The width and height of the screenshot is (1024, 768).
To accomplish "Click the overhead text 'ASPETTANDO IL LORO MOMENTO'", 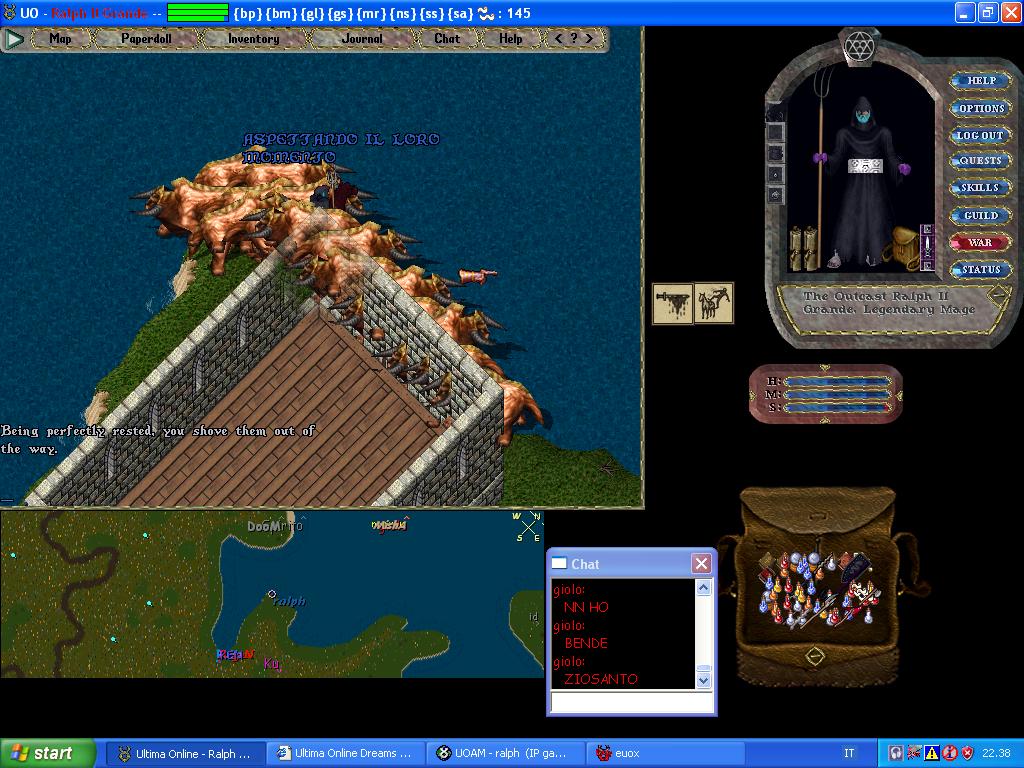I will pos(341,148).
